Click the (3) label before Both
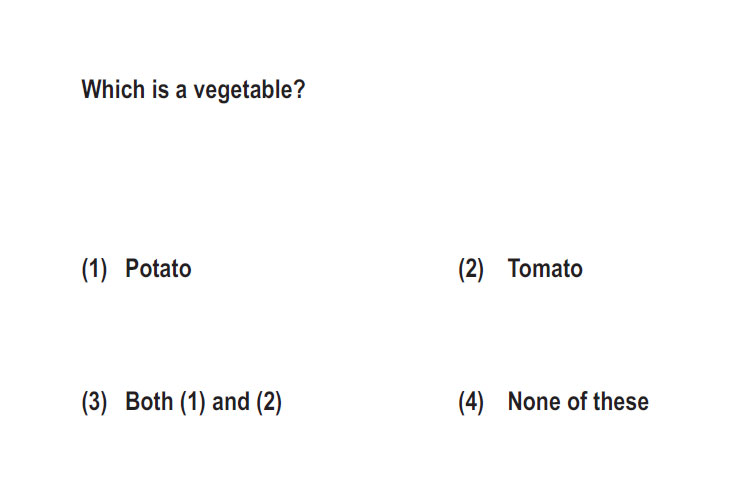The width and height of the screenshot is (750, 500). [x=94, y=402]
